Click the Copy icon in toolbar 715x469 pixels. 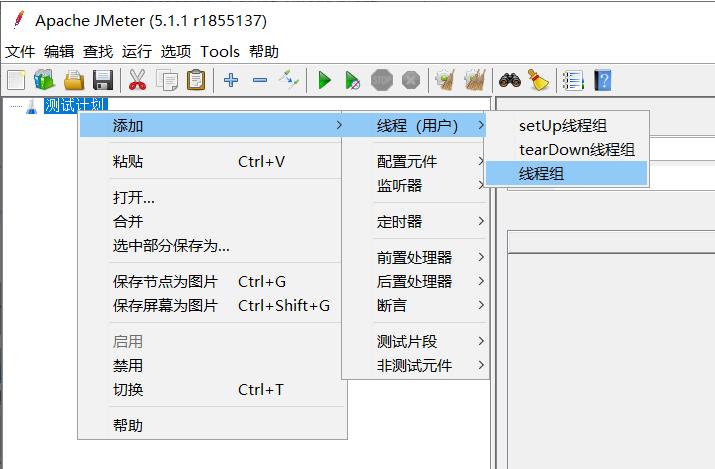coord(167,81)
